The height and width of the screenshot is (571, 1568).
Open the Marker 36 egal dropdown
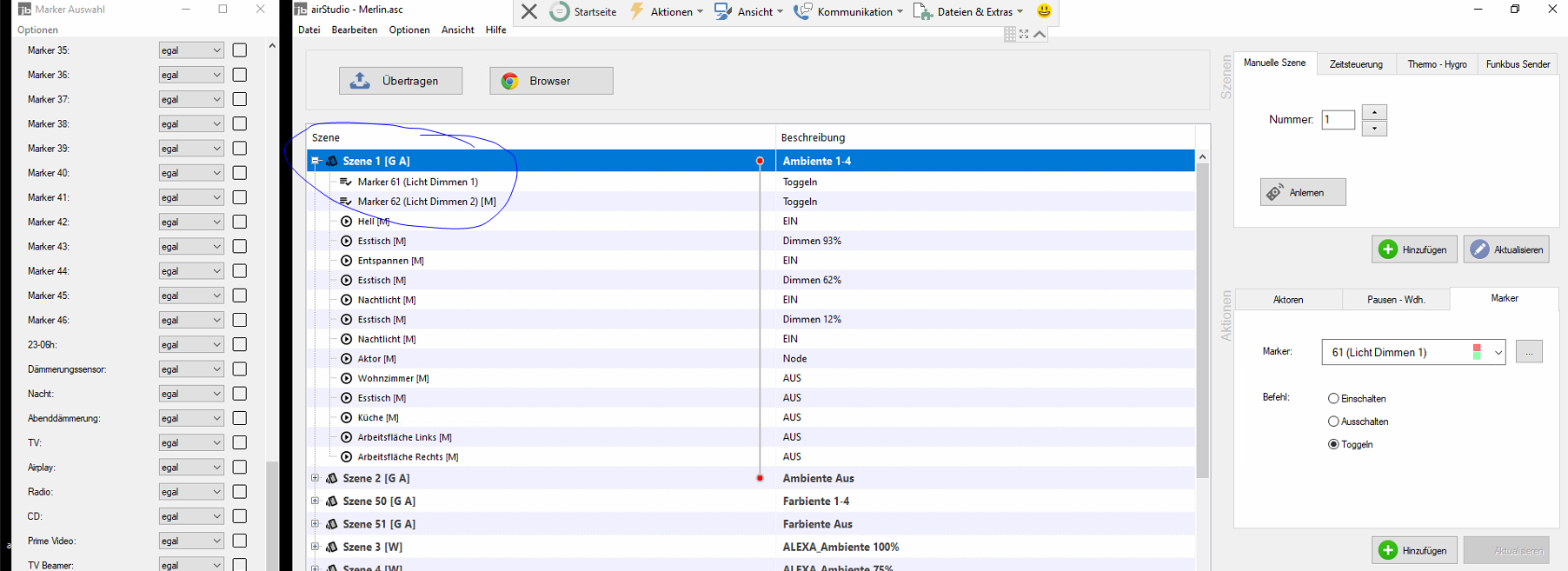[x=191, y=75]
